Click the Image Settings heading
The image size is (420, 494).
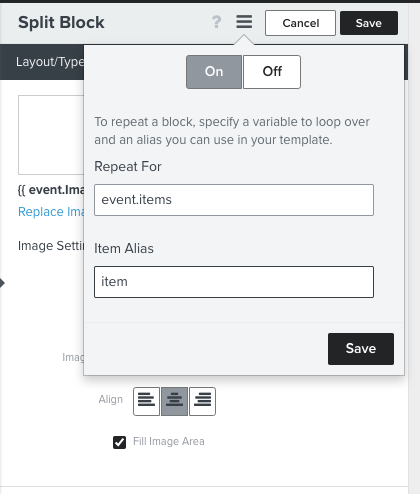[x=51, y=246]
